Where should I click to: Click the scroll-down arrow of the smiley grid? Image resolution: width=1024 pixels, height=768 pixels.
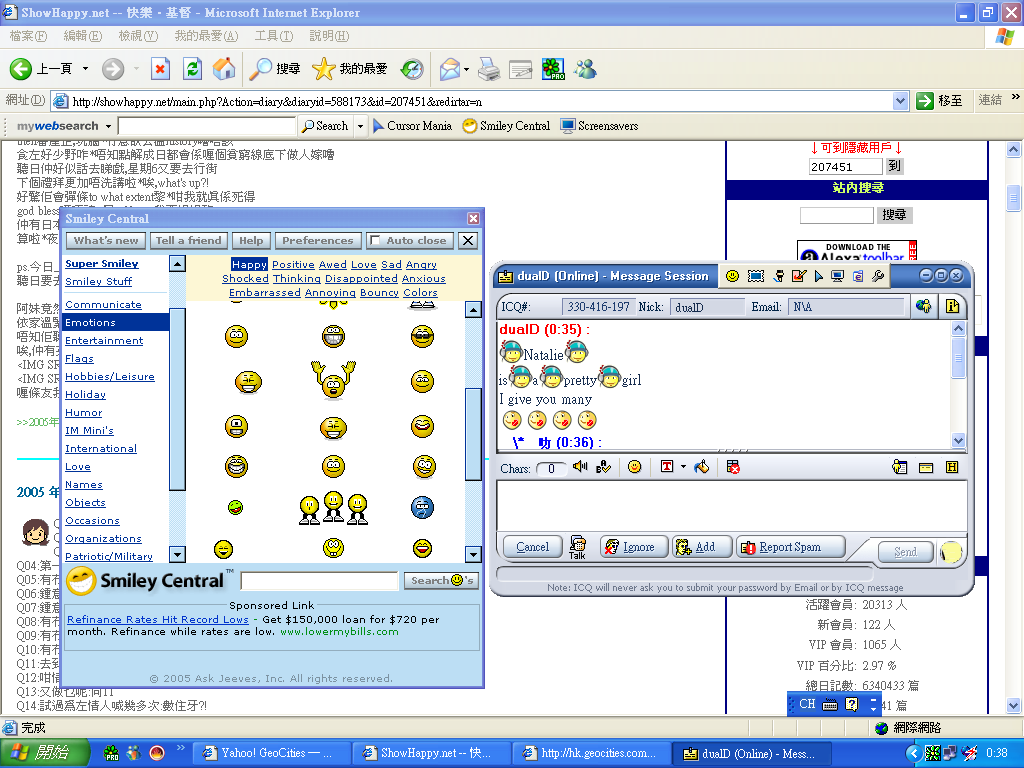pos(473,554)
